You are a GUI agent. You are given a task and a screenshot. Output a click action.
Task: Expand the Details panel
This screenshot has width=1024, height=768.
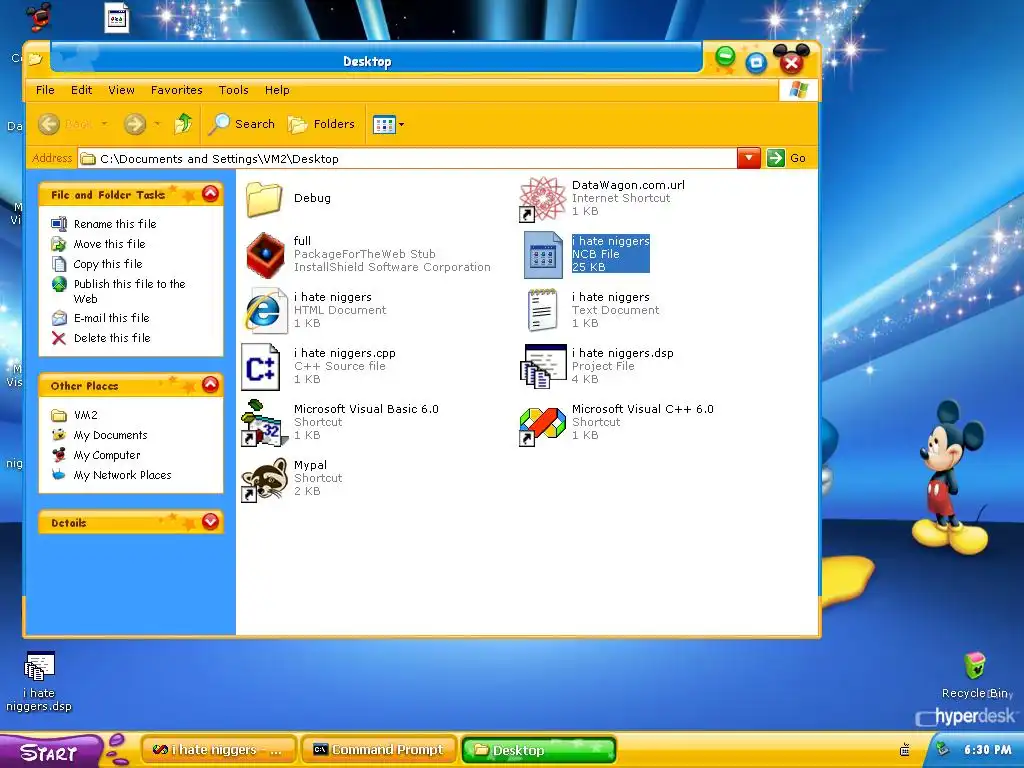tap(210, 521)
